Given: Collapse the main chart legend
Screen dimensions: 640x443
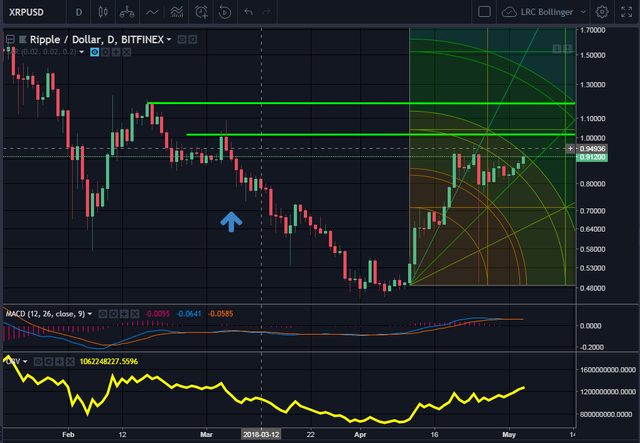Looking at the screenshot, I should tap(10, 40).
